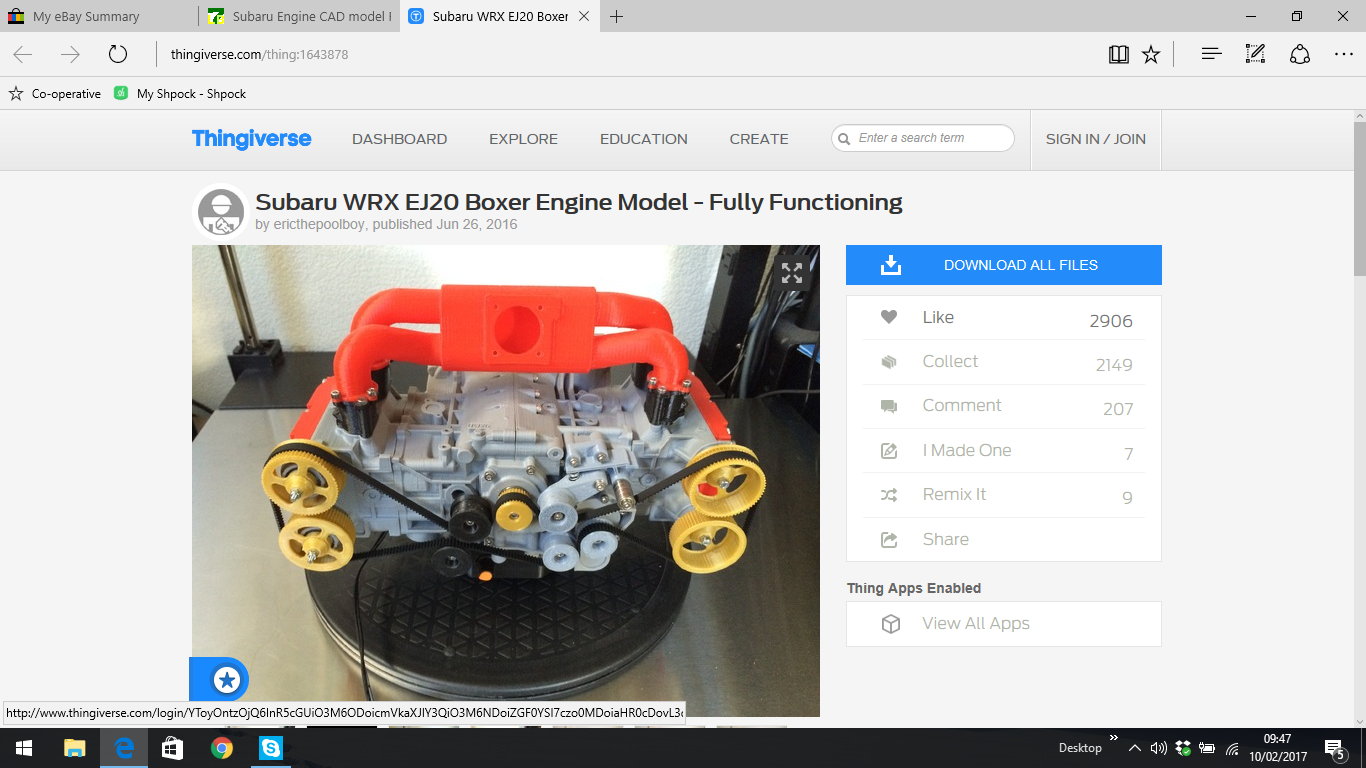Select the Subaru WRX EJ20 Boxer tab
Viewport: 1366px width, 768px height.
click(500, 16)
